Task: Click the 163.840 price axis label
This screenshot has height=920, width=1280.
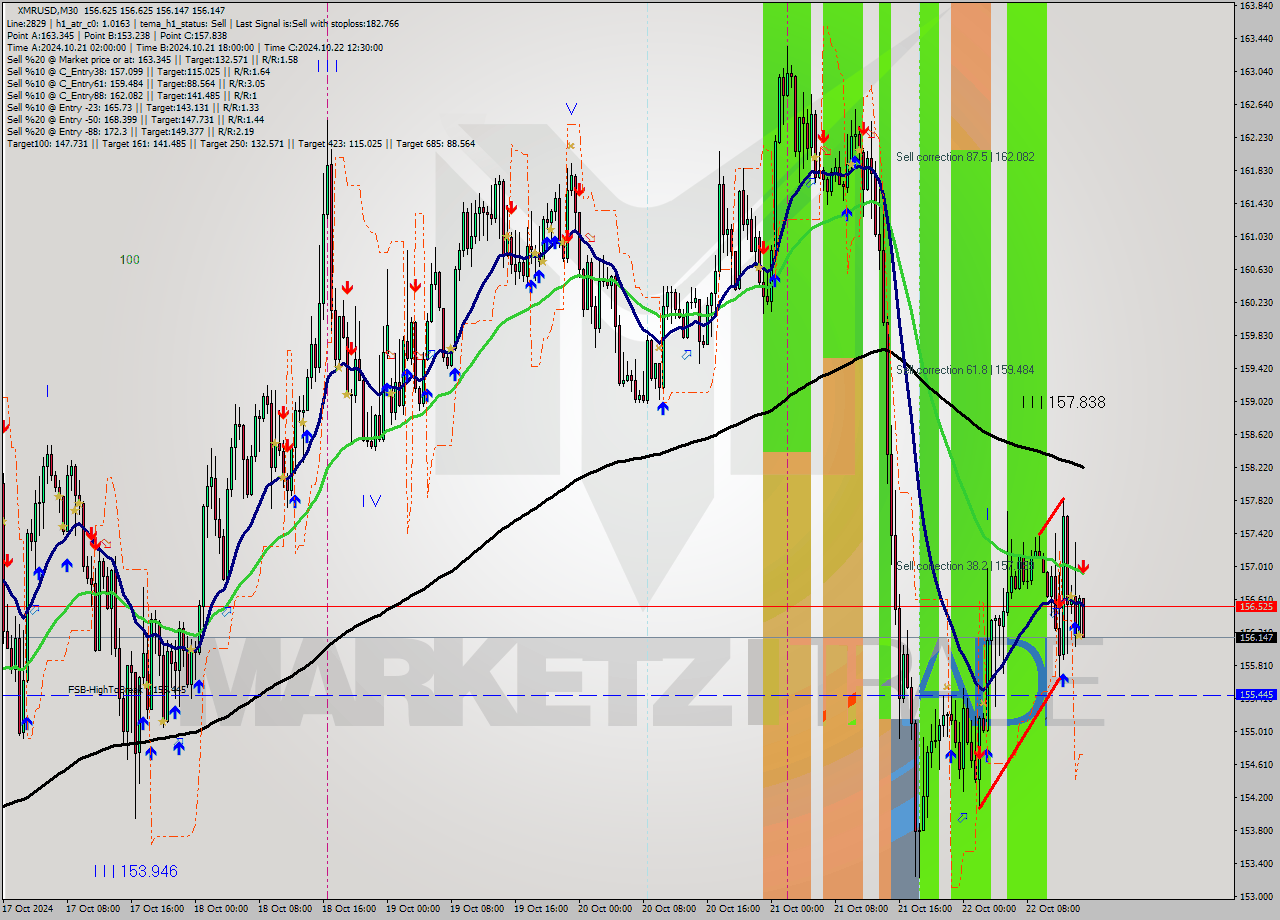Action: coord(1256,6)
